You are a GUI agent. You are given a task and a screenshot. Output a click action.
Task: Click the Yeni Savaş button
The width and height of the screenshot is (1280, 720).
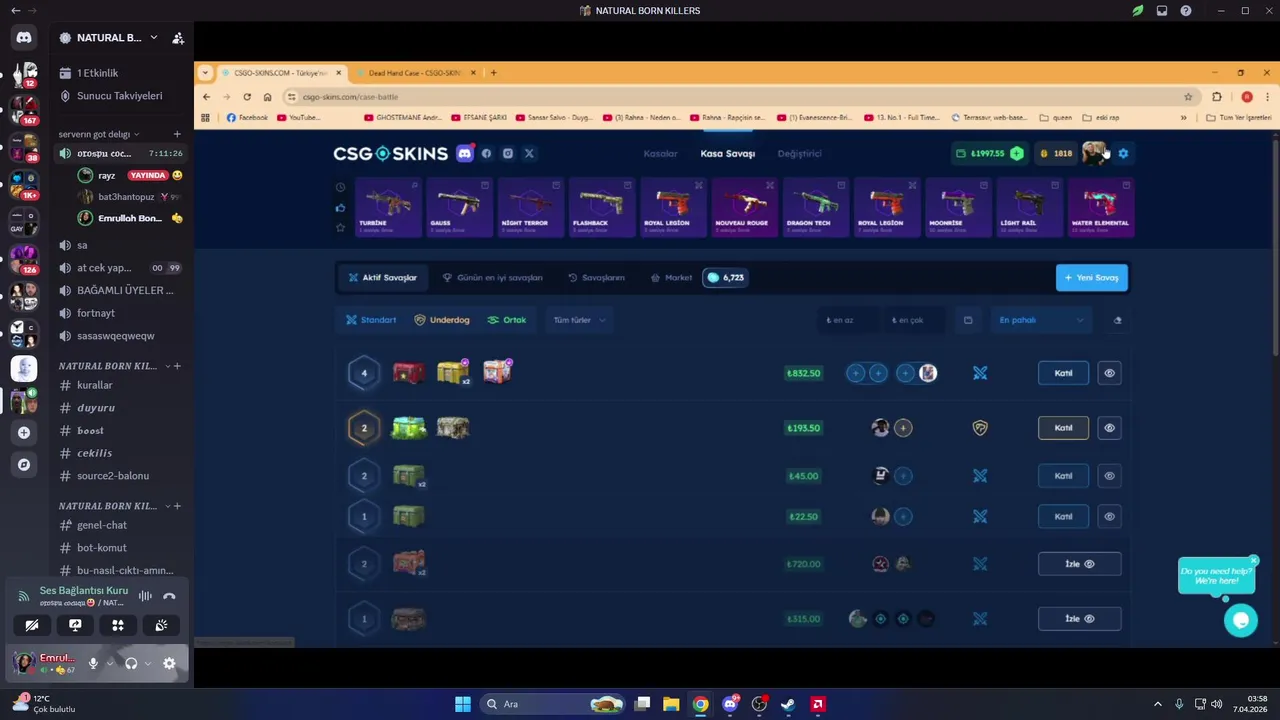coord(1092,277)
